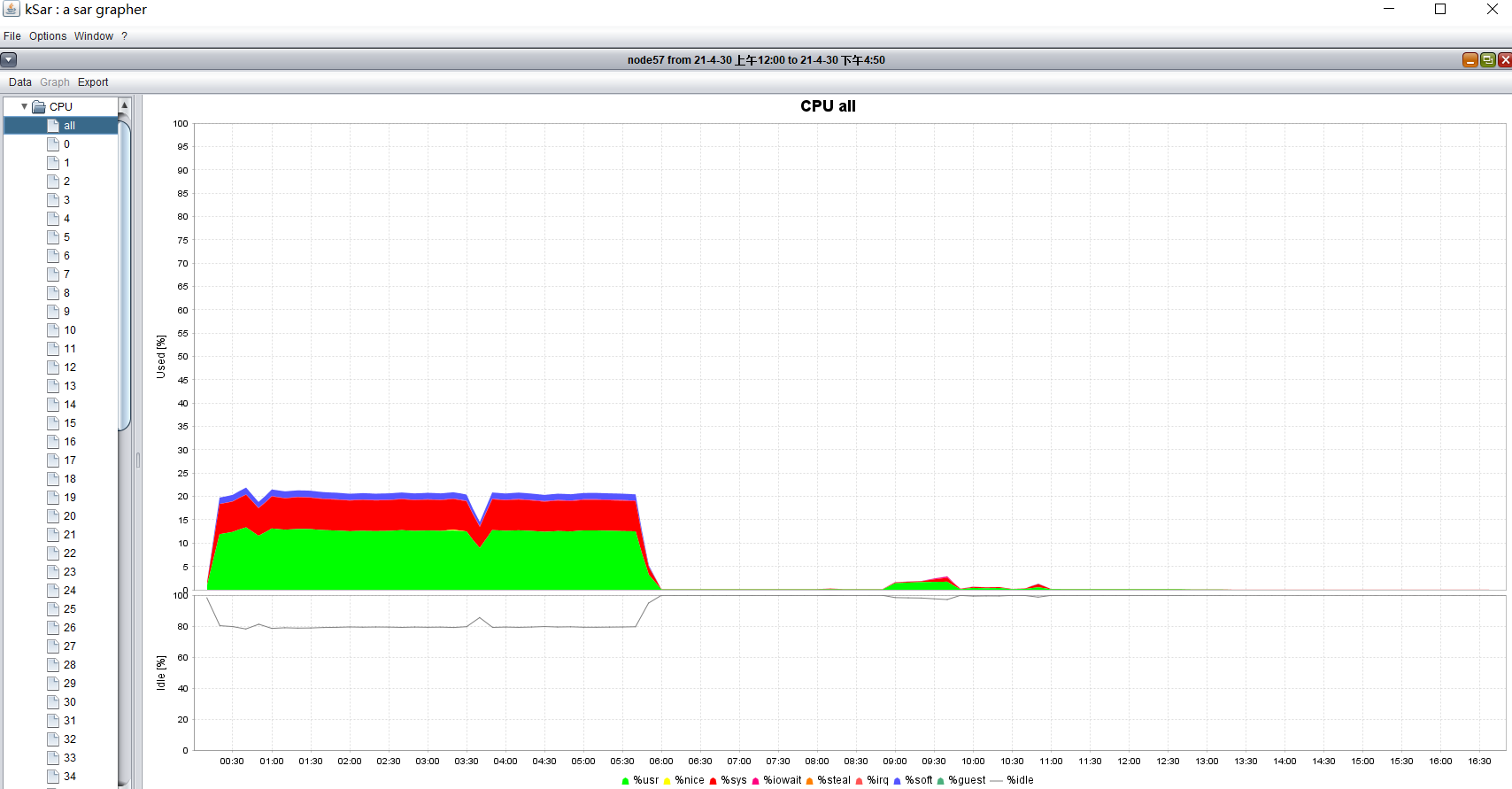Open the Graph menu

pos(55,82)
